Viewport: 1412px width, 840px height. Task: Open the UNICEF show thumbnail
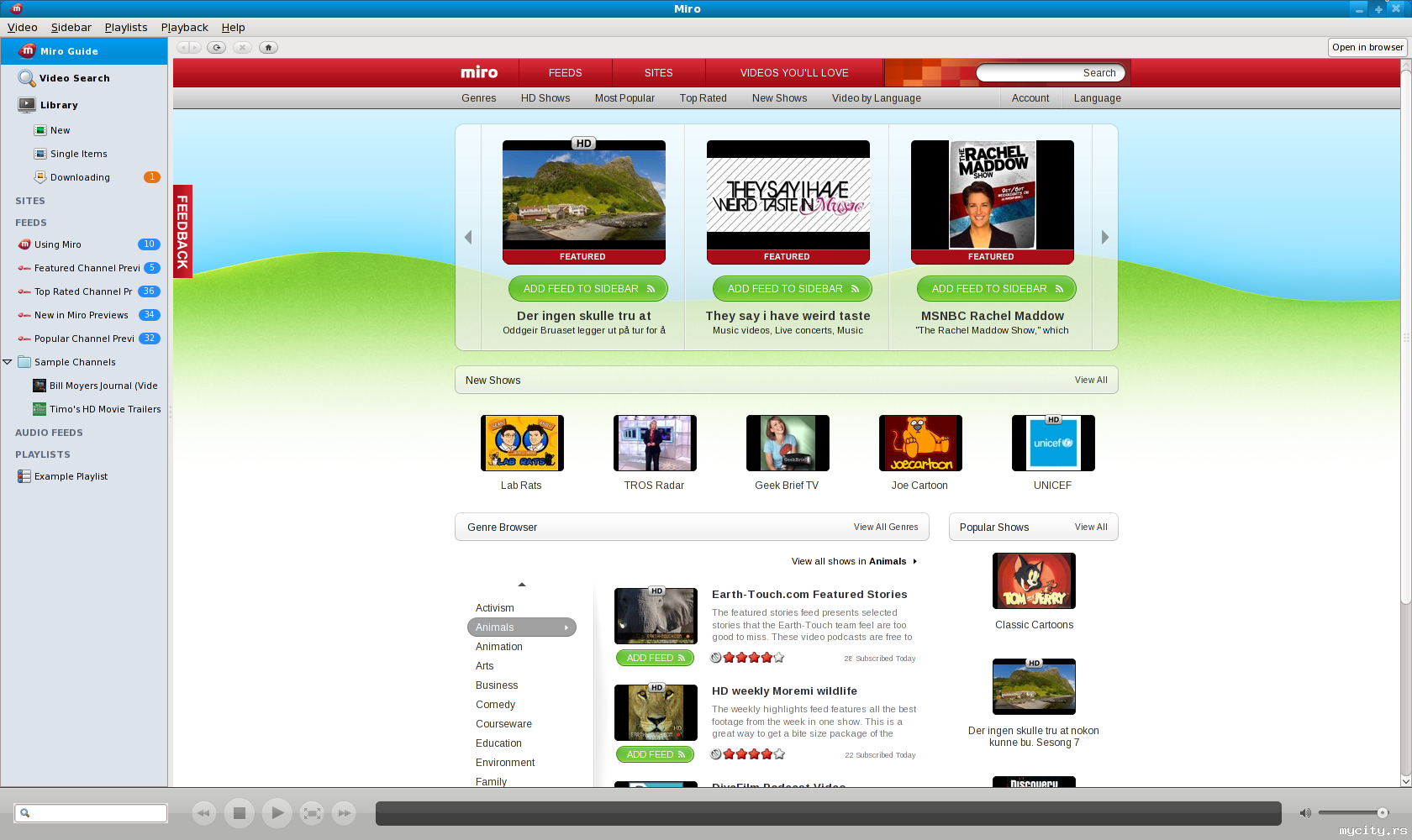[x=1053, y=443]
